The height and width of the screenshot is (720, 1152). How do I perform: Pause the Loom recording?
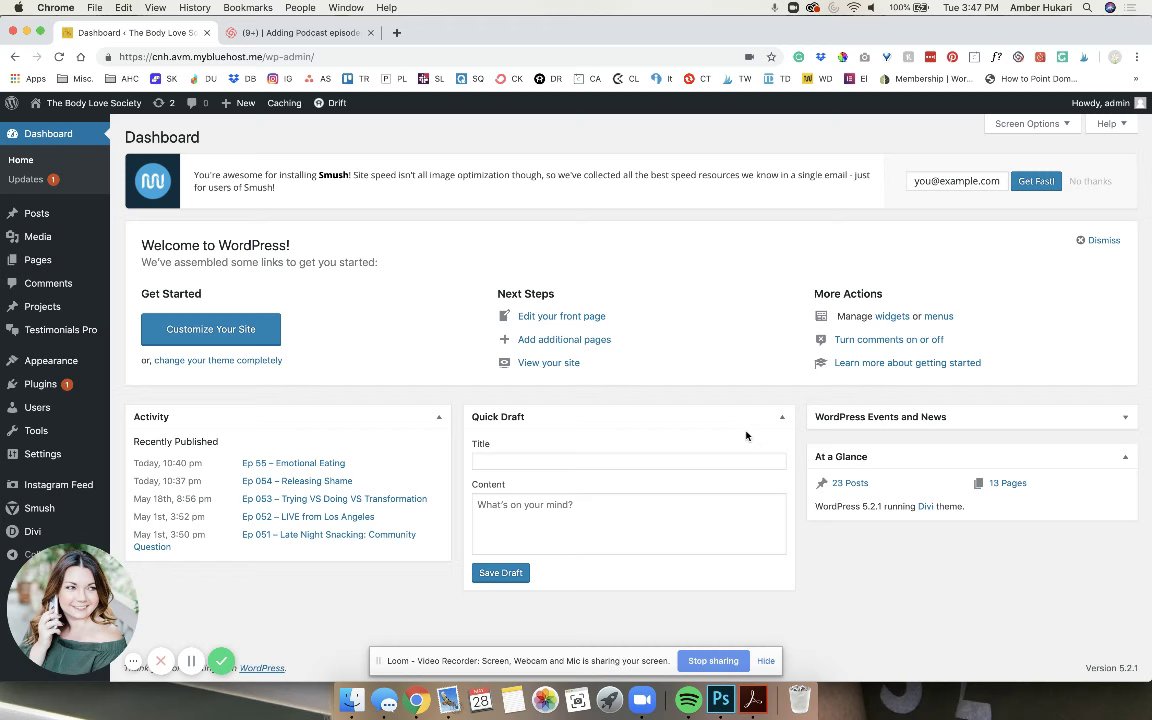point(191,660)
